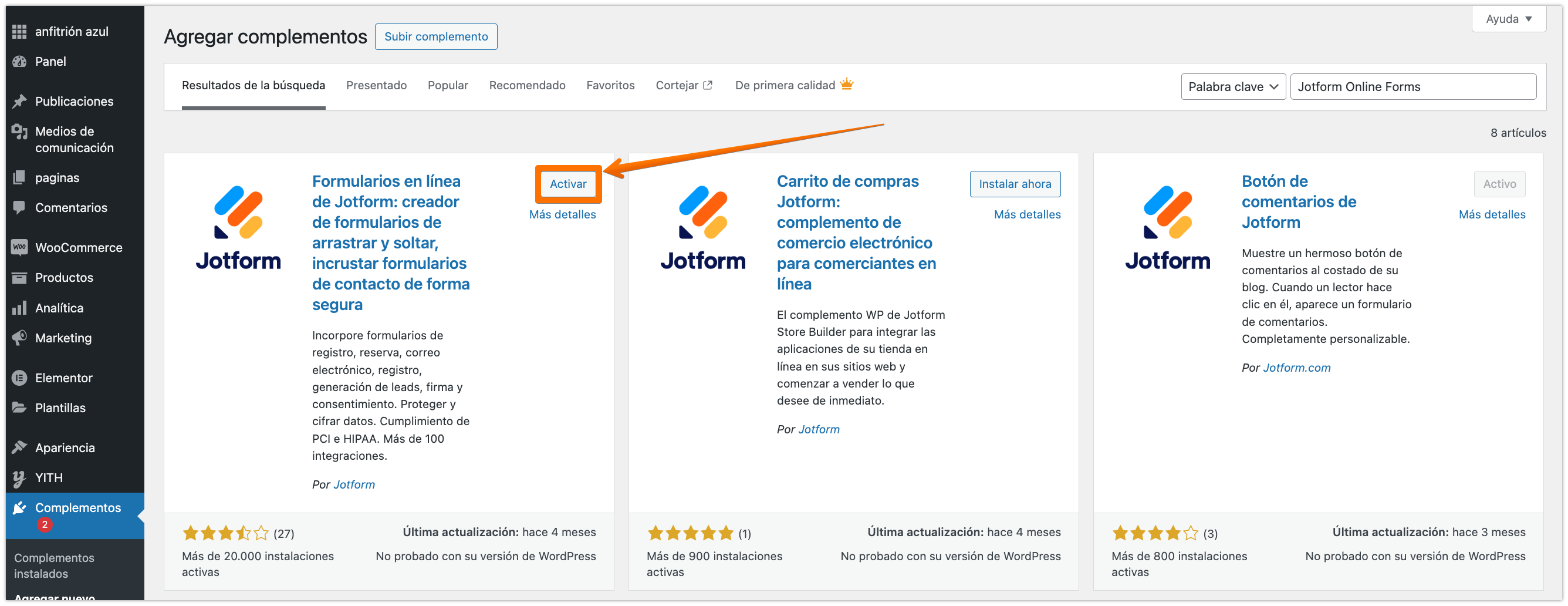The image size is (1568, 606).
Task: Open Más detalles for Formularios en línea plugin
Action: point(562,214)
